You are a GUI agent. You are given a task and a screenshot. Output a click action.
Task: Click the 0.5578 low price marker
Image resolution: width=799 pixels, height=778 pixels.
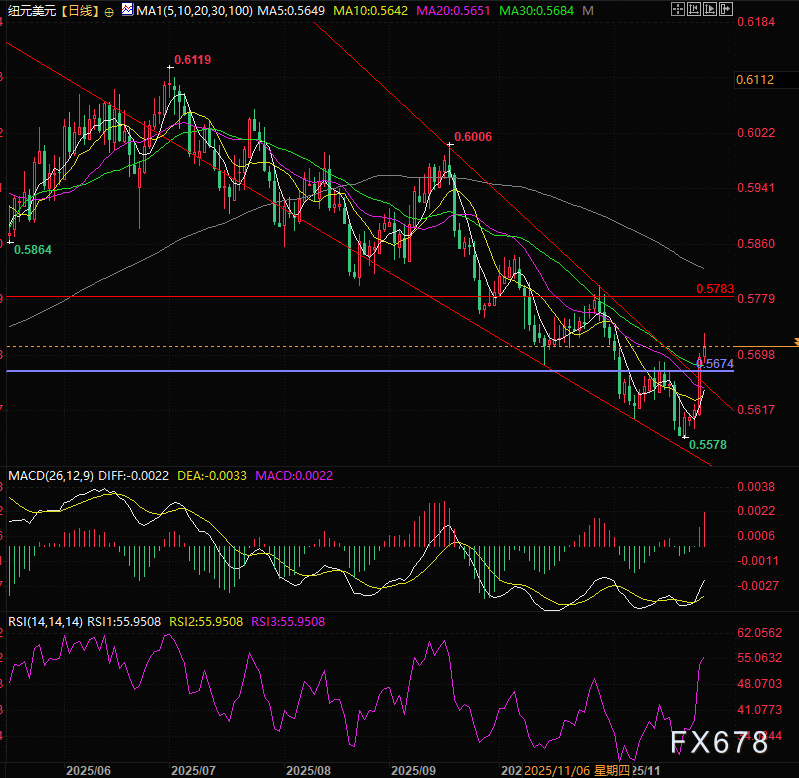(x=708, y=443)
